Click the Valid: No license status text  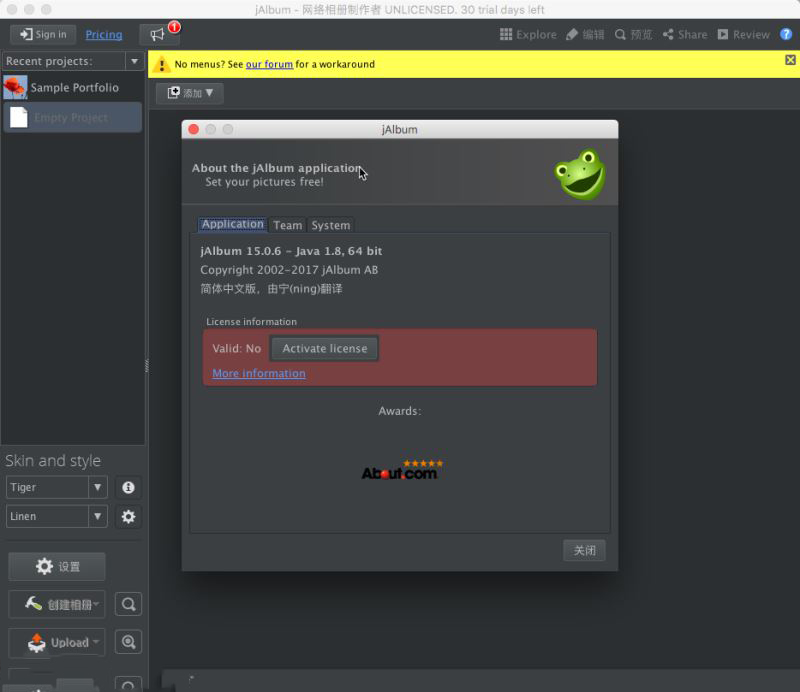237,349
